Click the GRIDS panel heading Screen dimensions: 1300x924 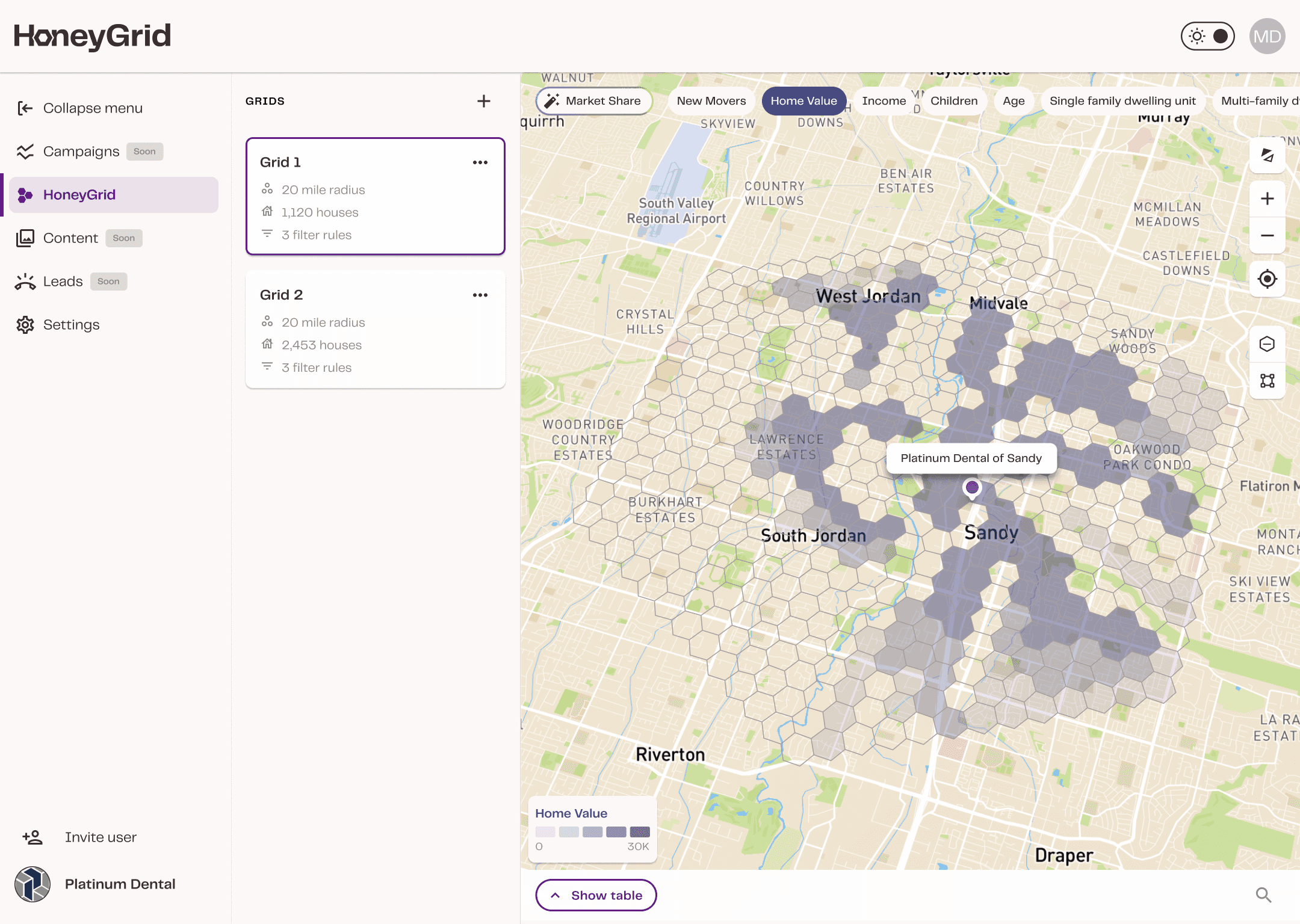tap(265, 101)
